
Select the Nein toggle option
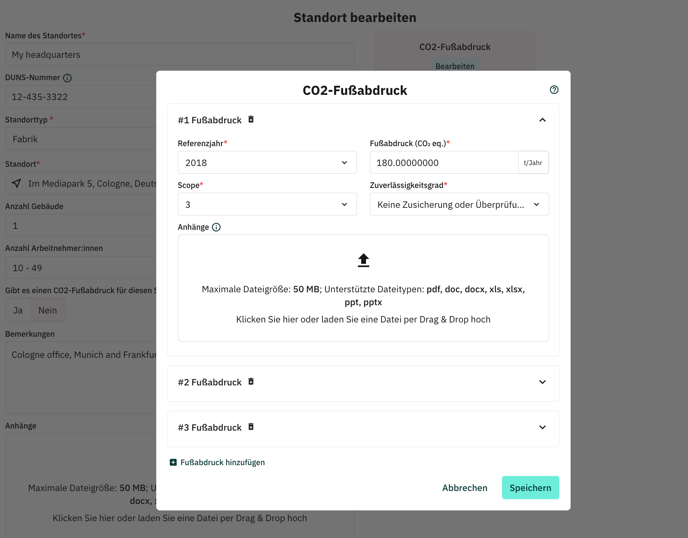click(47, 310)
